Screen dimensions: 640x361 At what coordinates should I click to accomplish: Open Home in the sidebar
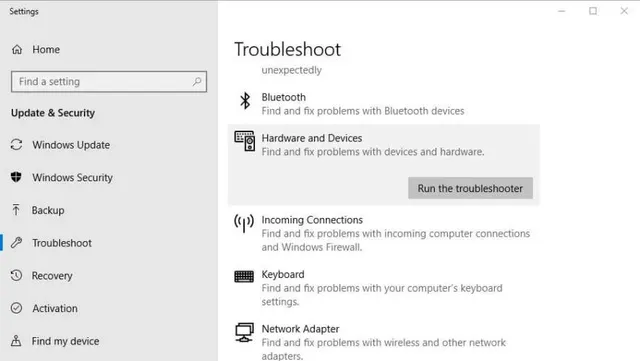(46, 49)
